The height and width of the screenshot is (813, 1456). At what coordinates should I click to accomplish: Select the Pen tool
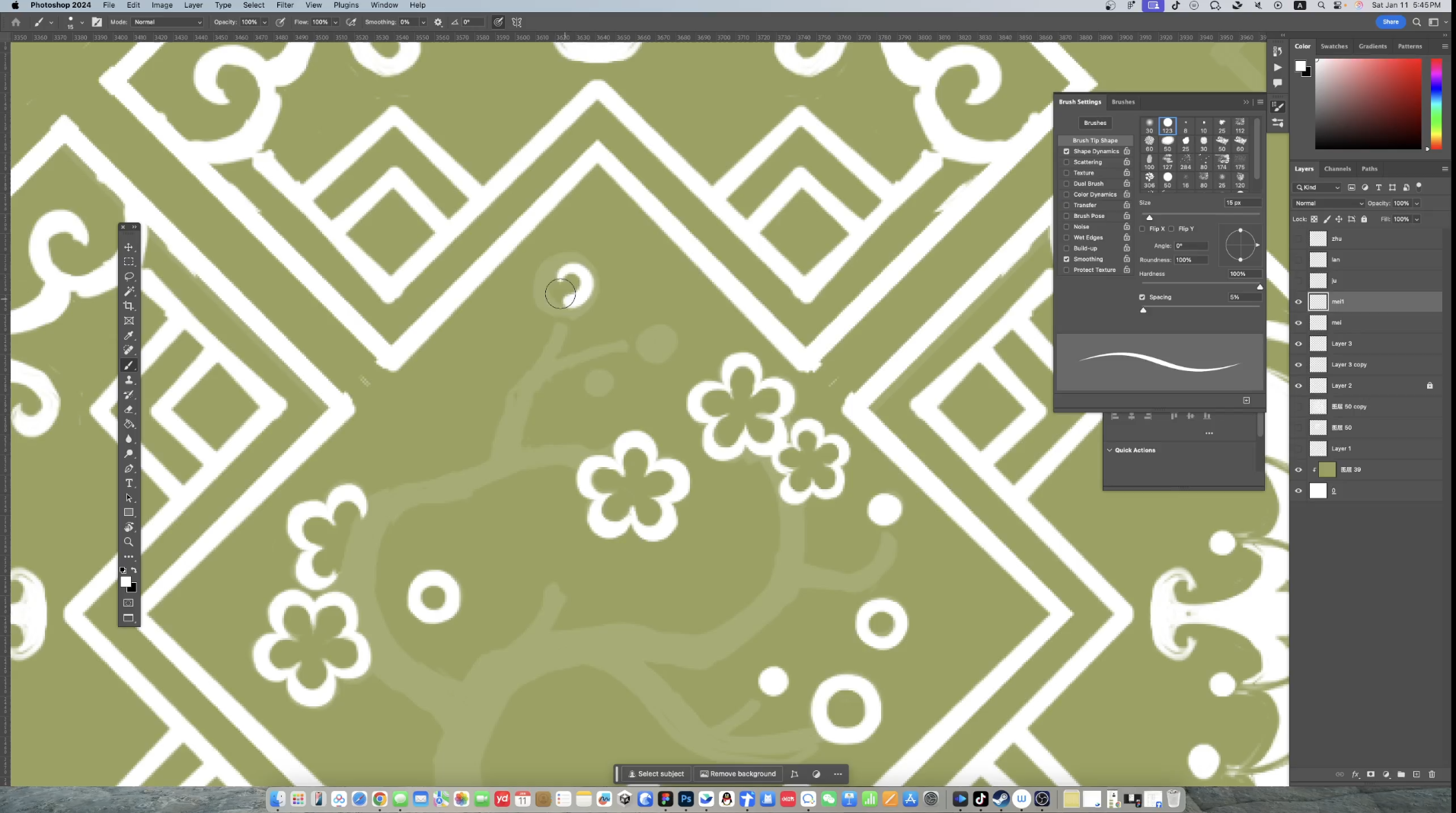(129, 469)
